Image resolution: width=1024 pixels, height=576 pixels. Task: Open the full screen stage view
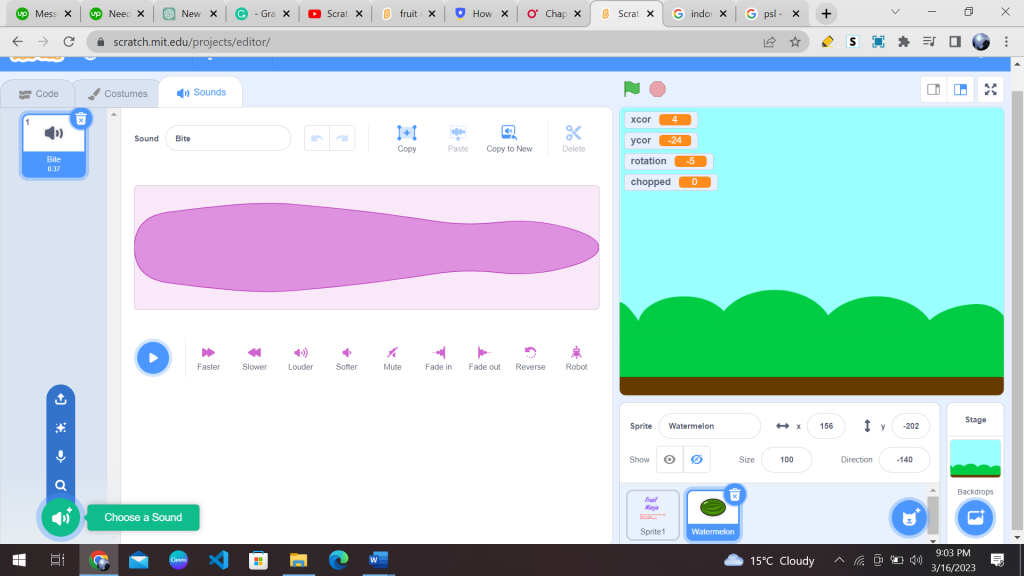pyautogui.click(x=990, y=88)
